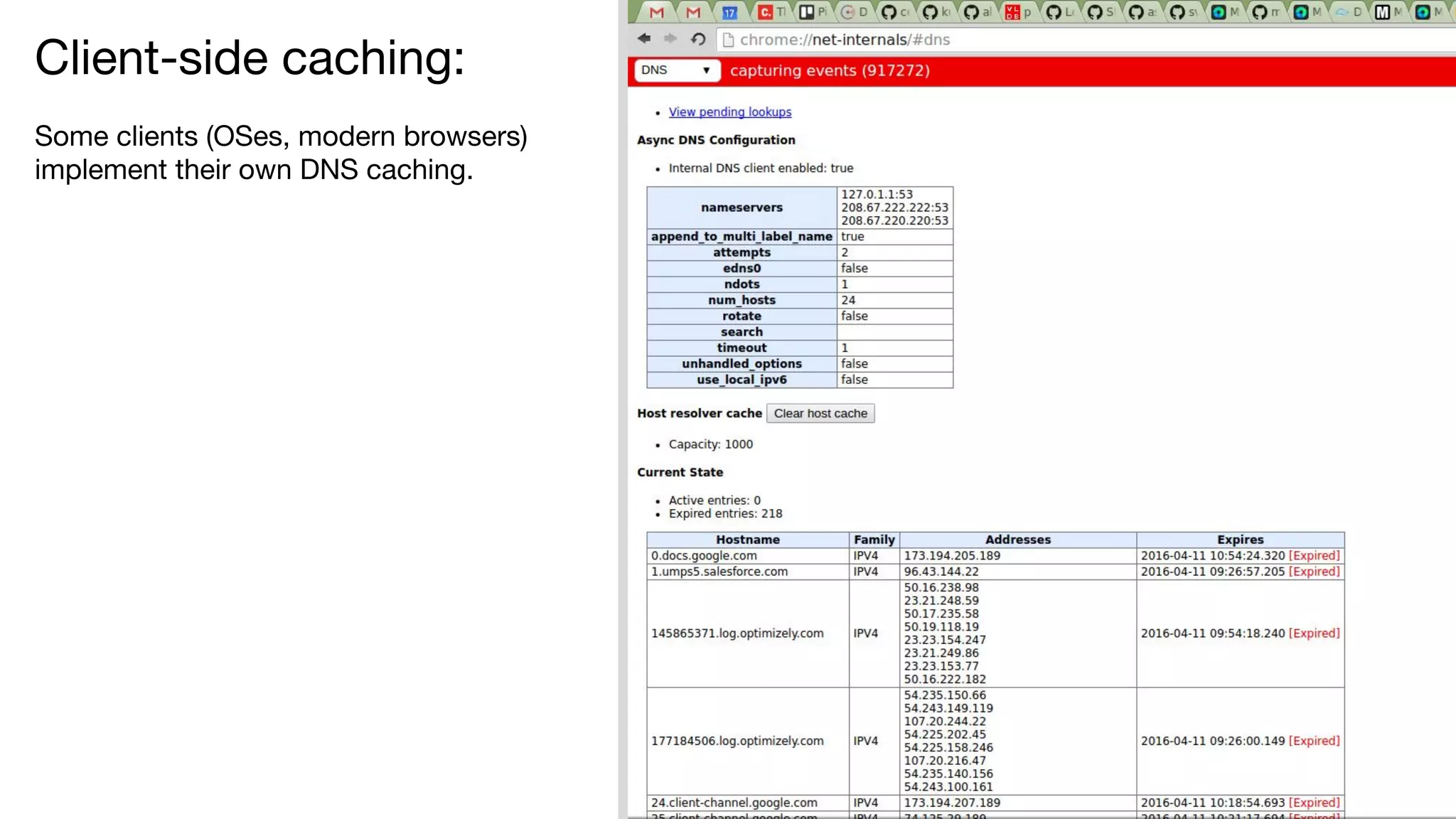Click the 2016-04-11 09:26:57.205 expiry cell
The image size is (1456, 819).
click(1241, 572)
